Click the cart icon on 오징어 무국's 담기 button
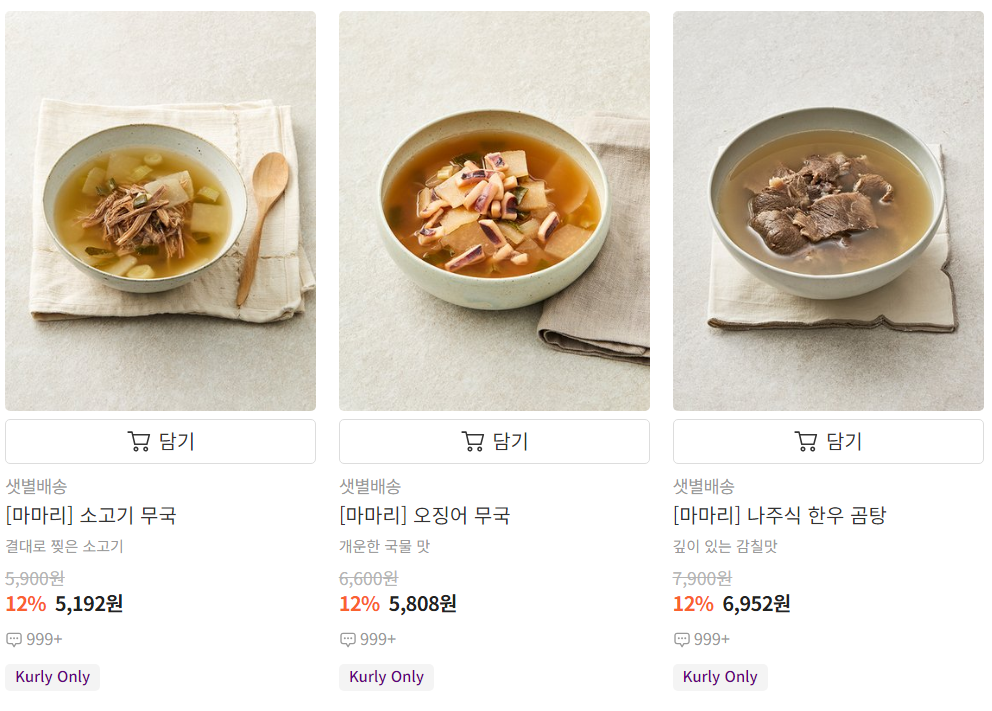 pyautogui.click(x=474, y=441)
